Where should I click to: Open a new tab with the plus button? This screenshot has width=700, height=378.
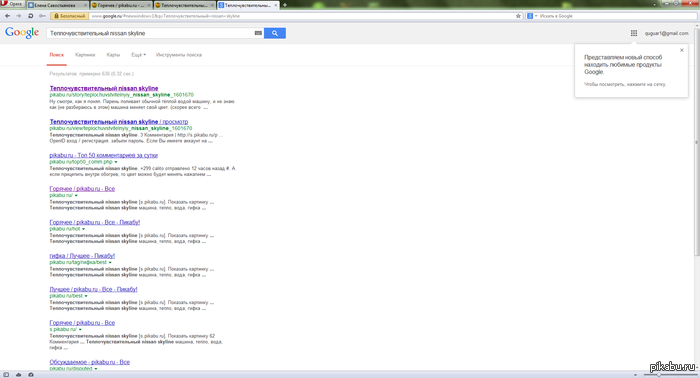285,5
